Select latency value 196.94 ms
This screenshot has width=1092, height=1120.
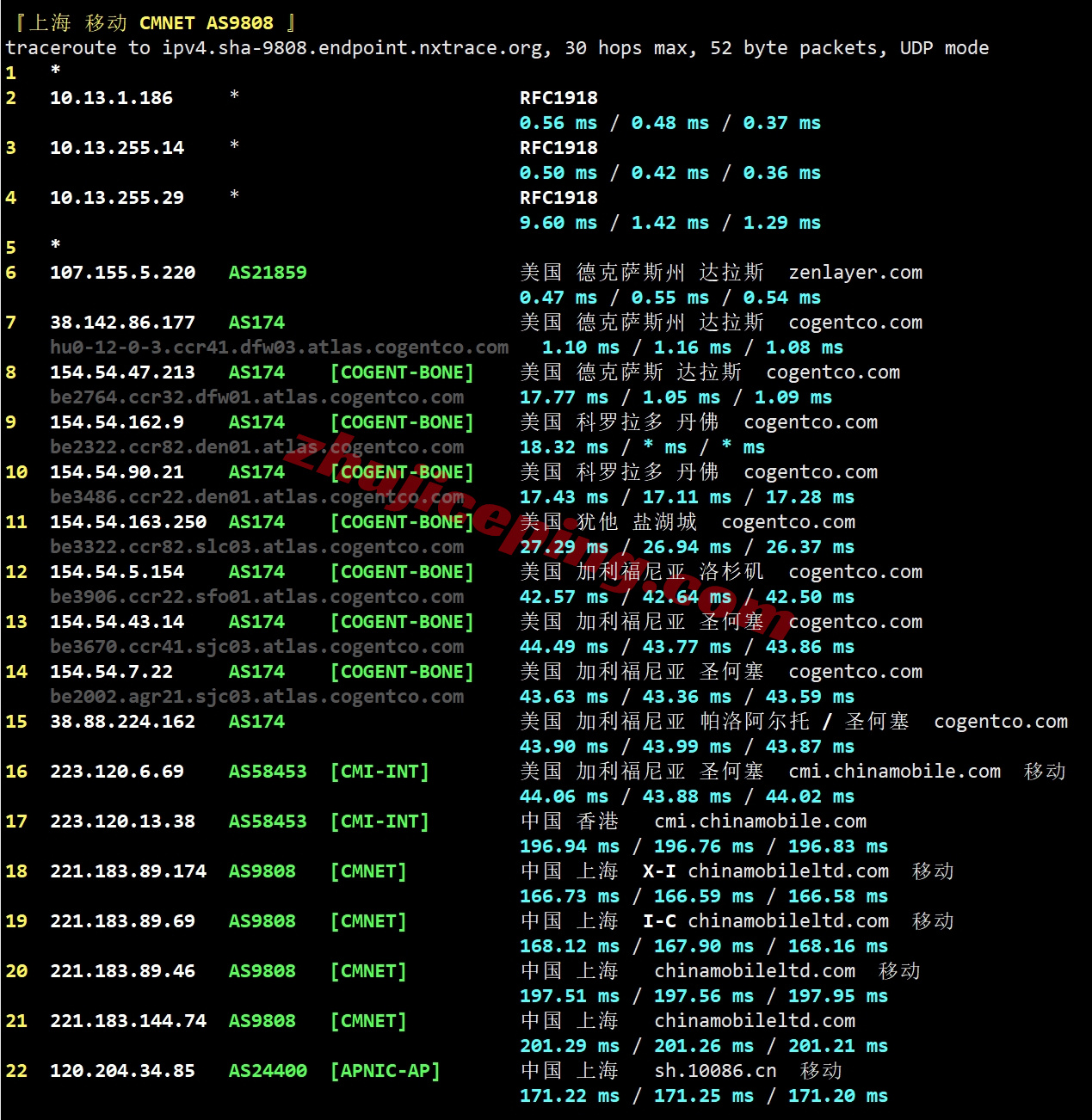(570, 846)
